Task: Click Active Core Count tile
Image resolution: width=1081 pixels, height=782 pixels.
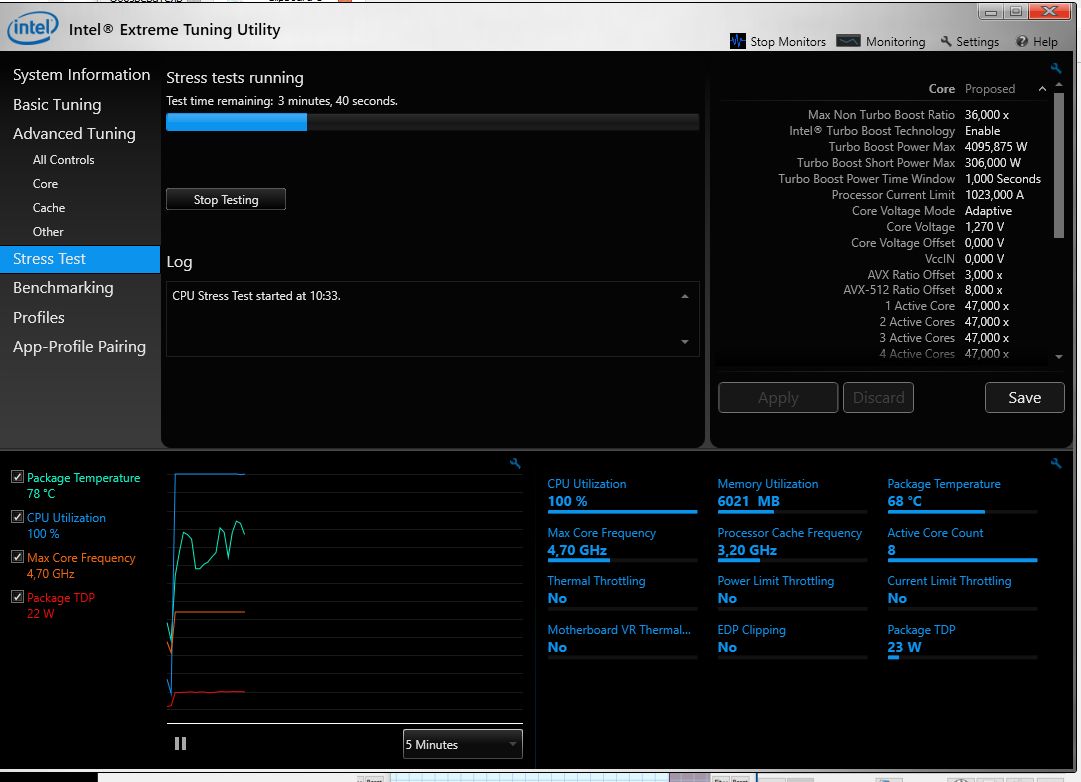Action: coord(962,544)
